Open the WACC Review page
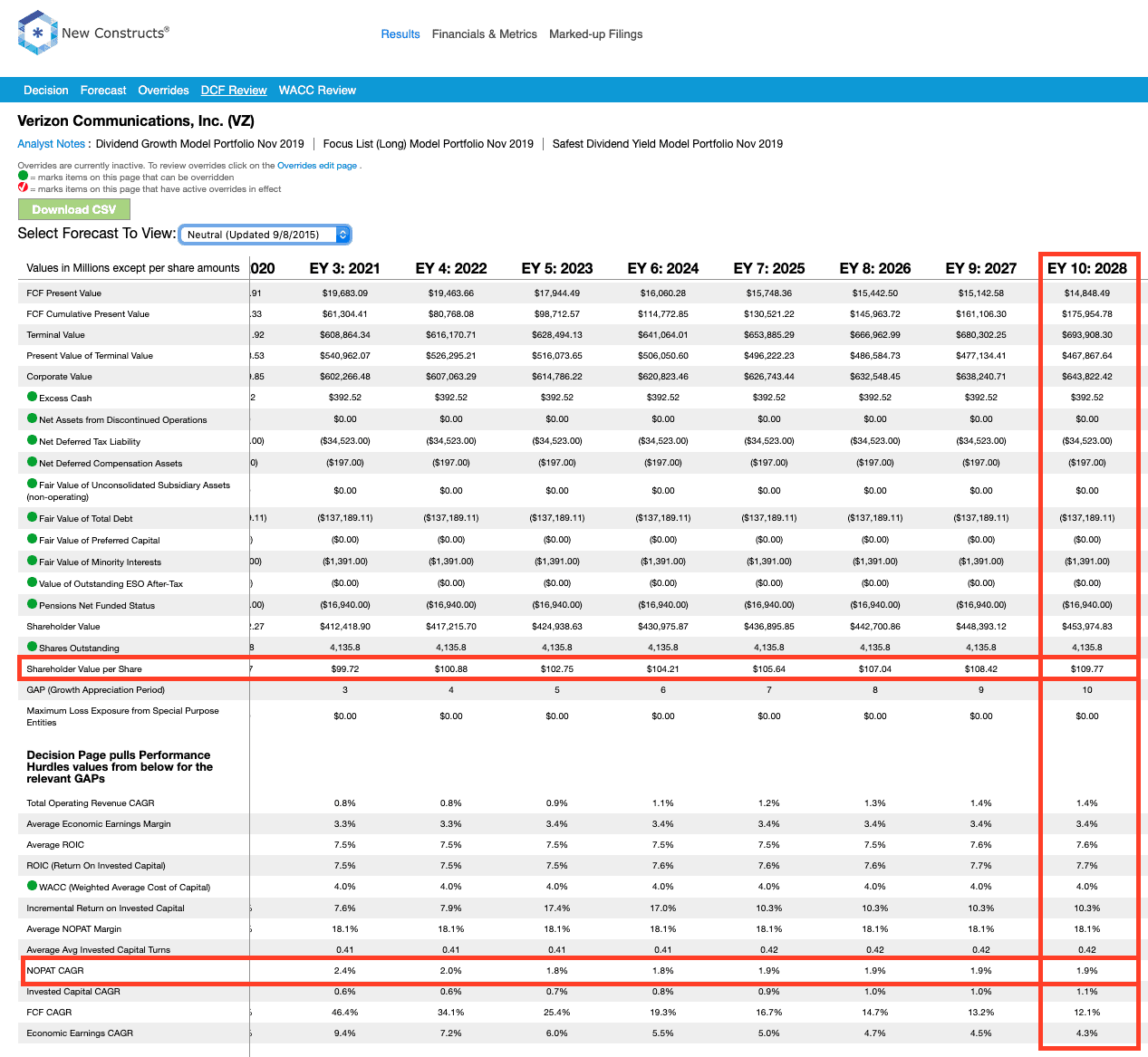 (317, 91)
